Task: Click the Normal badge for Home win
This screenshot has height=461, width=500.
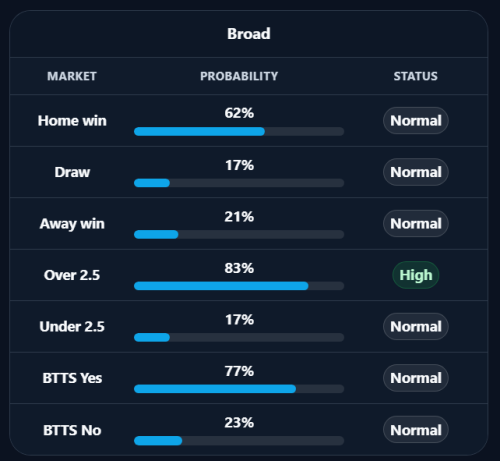Action: pos(416,121)
